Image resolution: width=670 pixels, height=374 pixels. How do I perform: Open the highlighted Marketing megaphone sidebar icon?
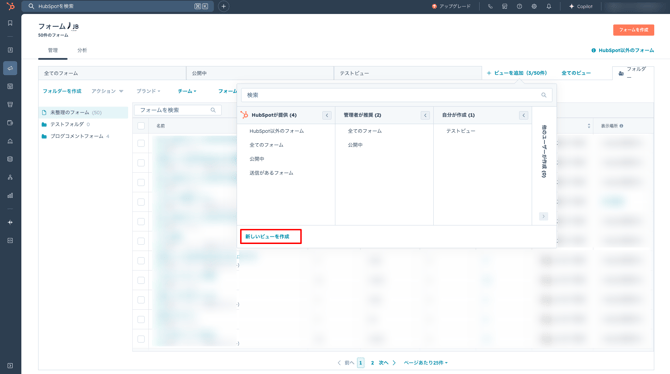click(10, 68)
